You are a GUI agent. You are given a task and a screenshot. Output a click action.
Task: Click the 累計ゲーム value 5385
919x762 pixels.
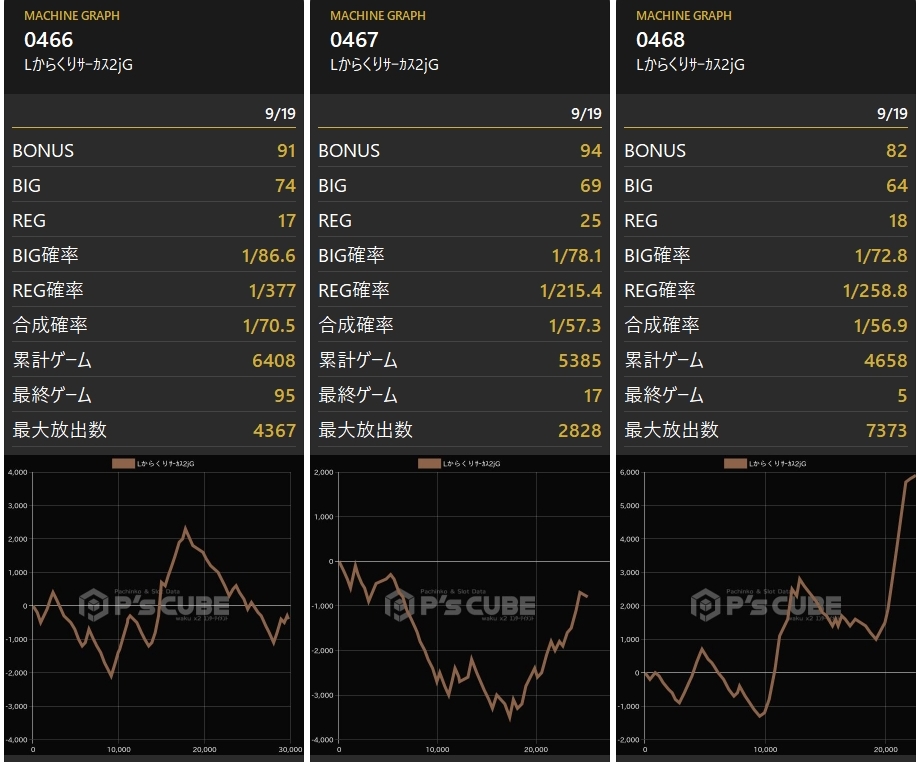pos(580,360)
